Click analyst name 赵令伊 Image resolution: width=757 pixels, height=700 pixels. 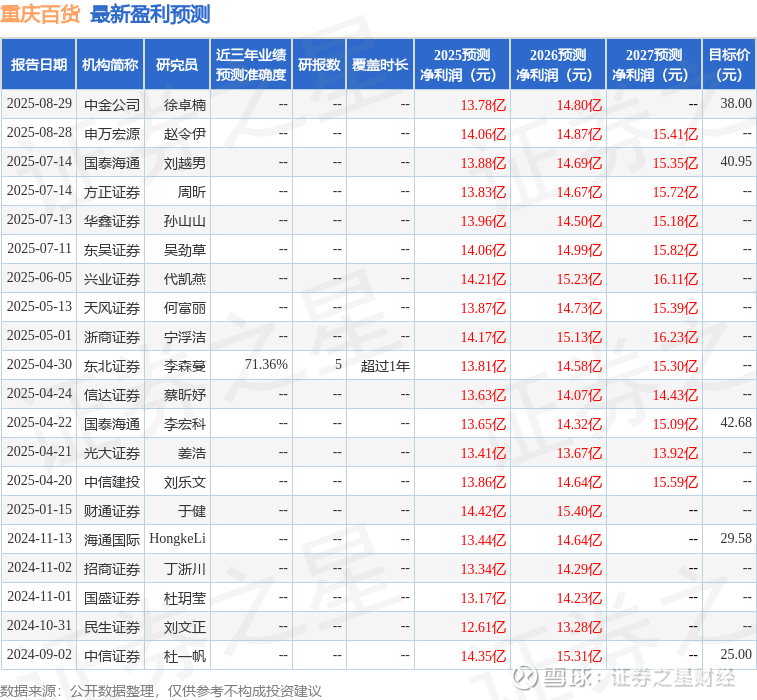click(x=185, y=134)
